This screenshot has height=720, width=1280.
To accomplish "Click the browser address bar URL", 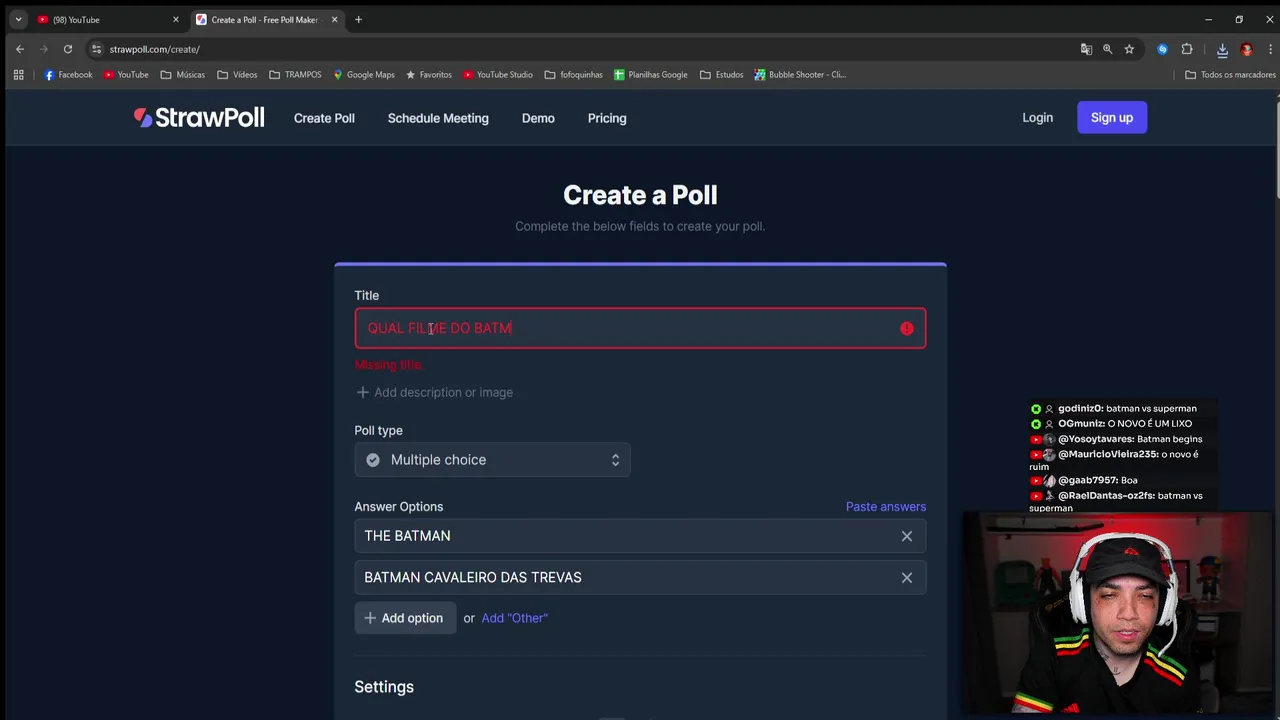I will click(x=154, y=49).
